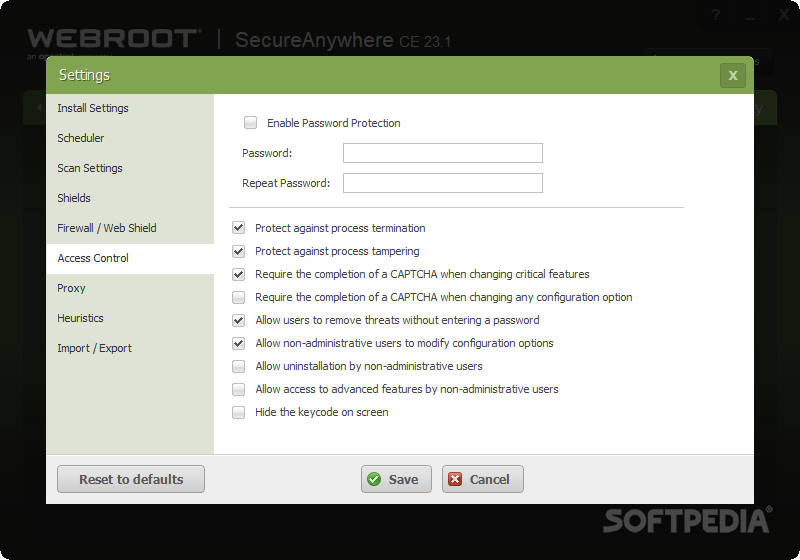Open Scan Settings section
Image resolution: width=800 pixels, height=560 pixels.
pyautogui.click(x=130, y=168)
